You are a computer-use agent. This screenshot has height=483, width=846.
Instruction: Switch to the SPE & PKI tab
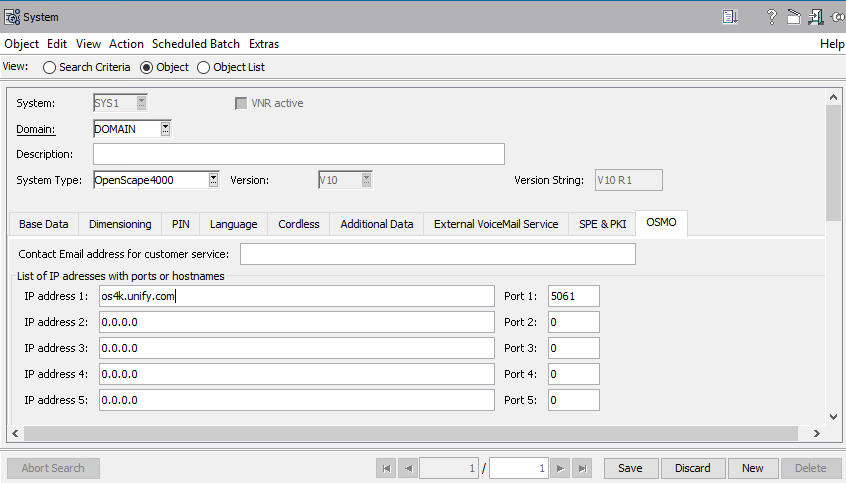[603, 225]
